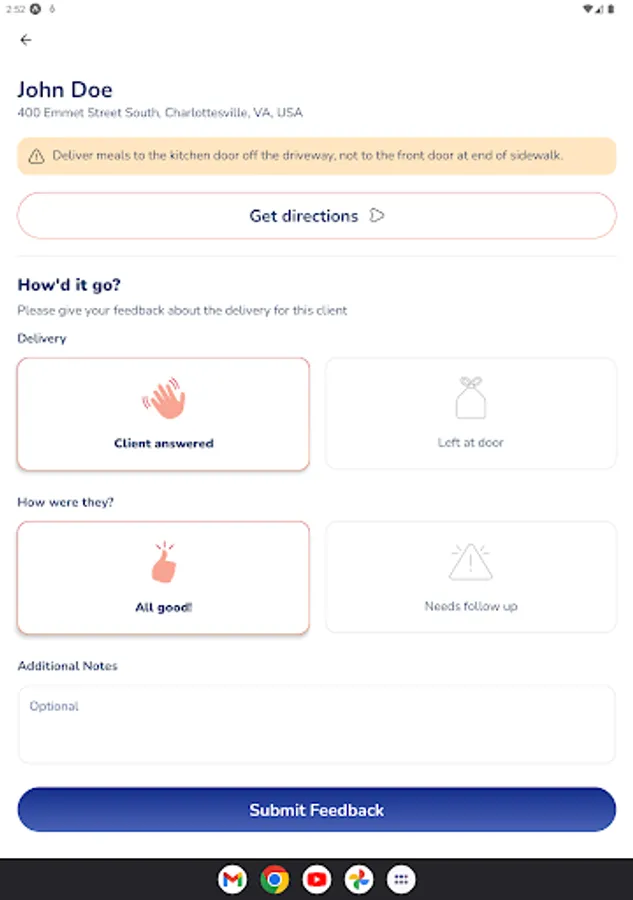Open YouTube from the taskbar
The image size is (633, 900).
click(x=317, y=880)
